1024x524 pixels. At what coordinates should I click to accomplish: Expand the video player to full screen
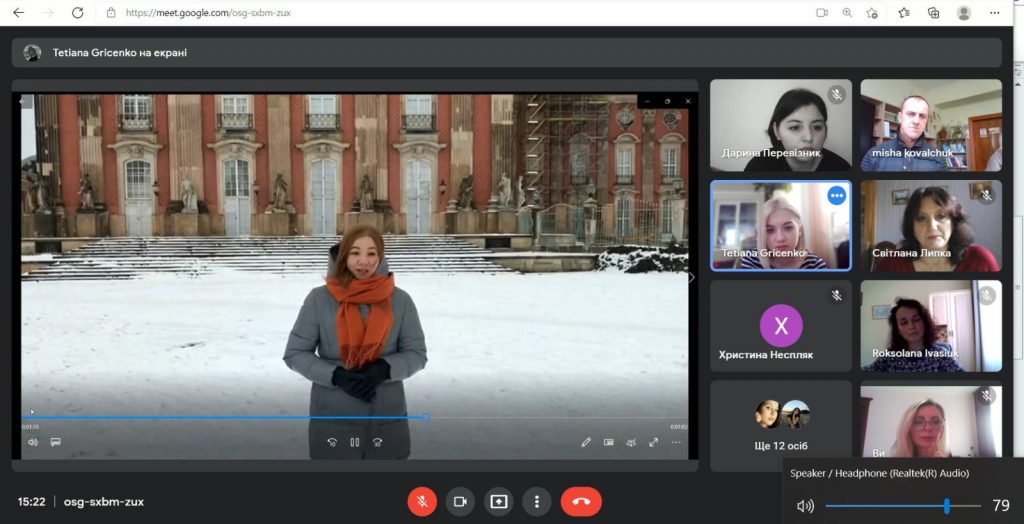pyautogui.click(x=653, y=442)
